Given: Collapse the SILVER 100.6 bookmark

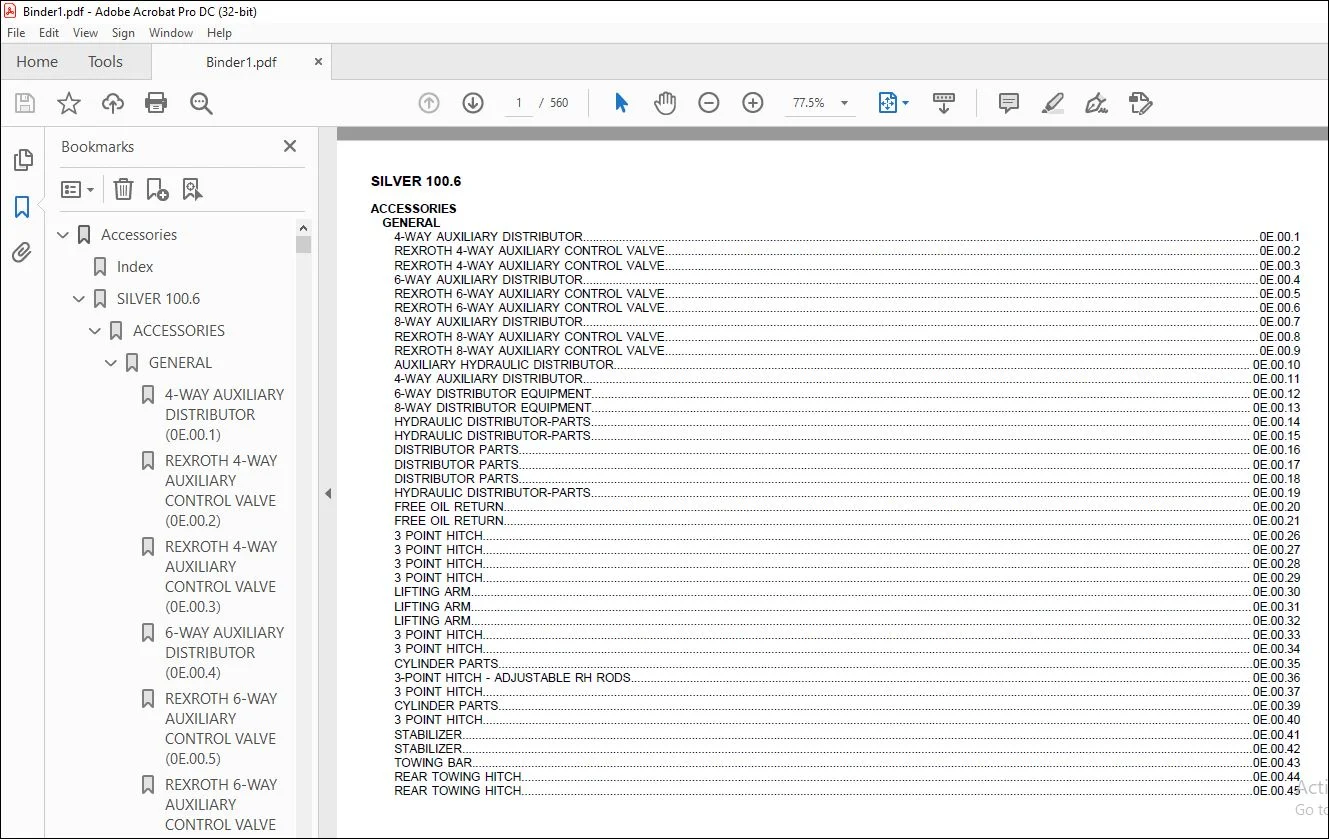Looking at the screenshot, I should 79,299.
